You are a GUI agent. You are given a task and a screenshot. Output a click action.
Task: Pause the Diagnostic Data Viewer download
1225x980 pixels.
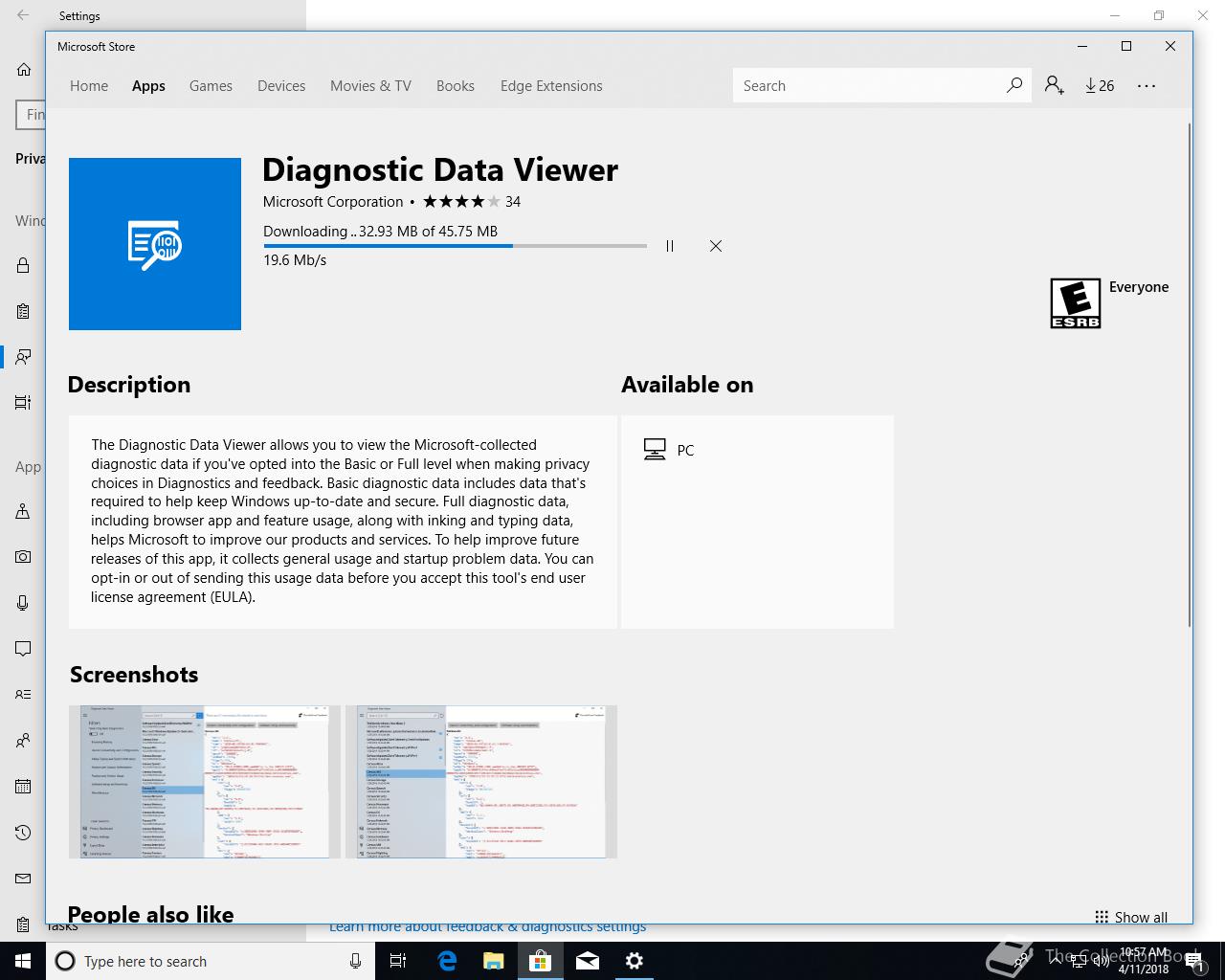670,246
